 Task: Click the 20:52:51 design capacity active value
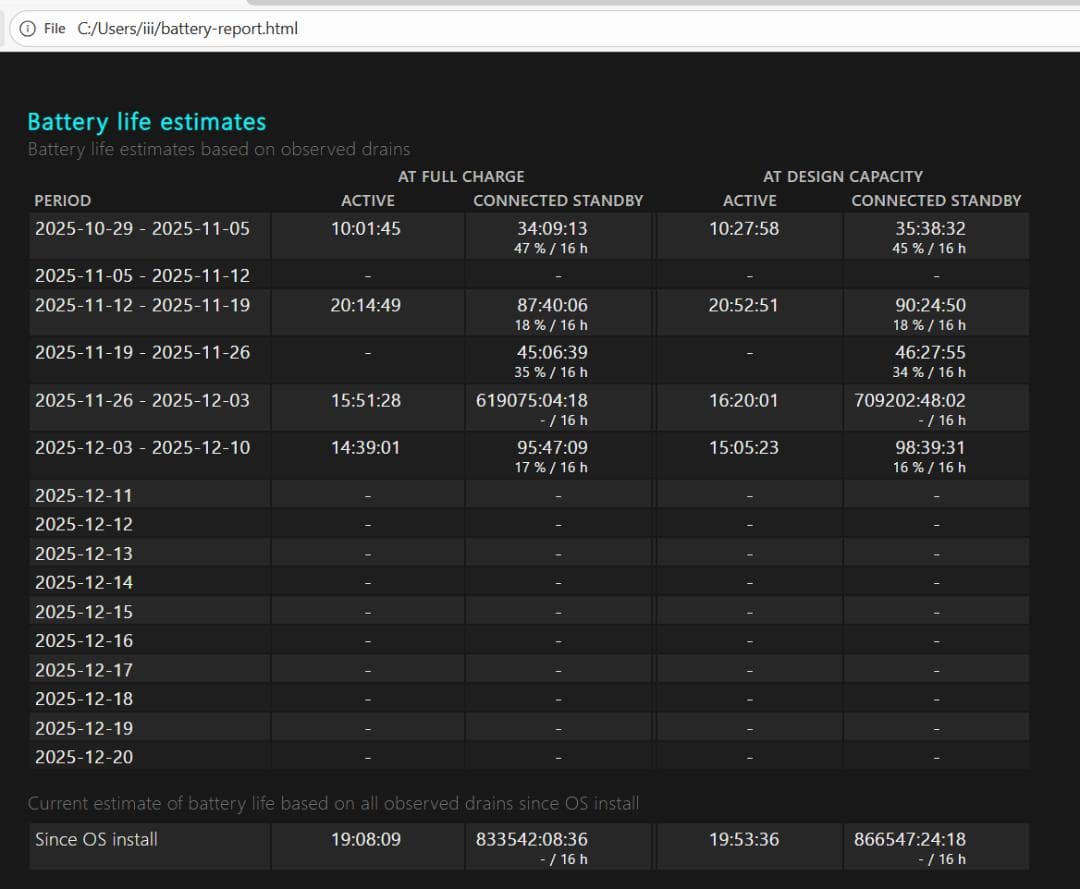pyautogui.click(x=743, y=305)
